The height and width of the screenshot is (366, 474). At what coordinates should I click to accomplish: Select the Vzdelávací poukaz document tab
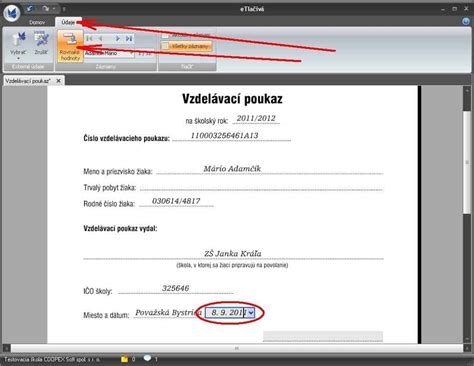tap(28, 81)
